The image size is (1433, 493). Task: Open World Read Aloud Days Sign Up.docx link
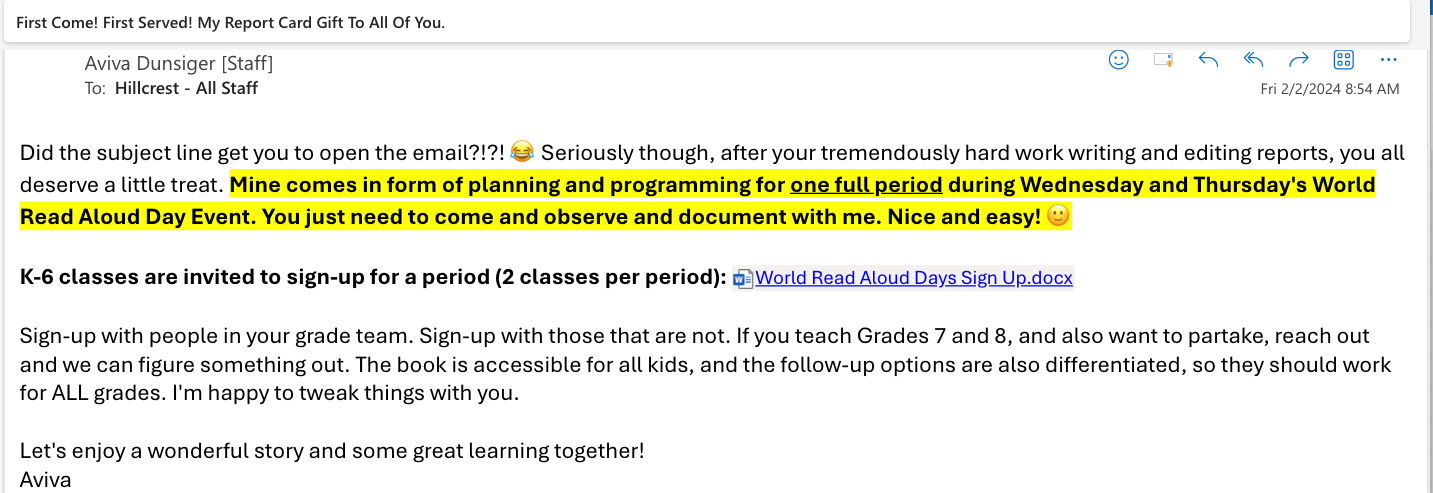[x=914, y=278]
